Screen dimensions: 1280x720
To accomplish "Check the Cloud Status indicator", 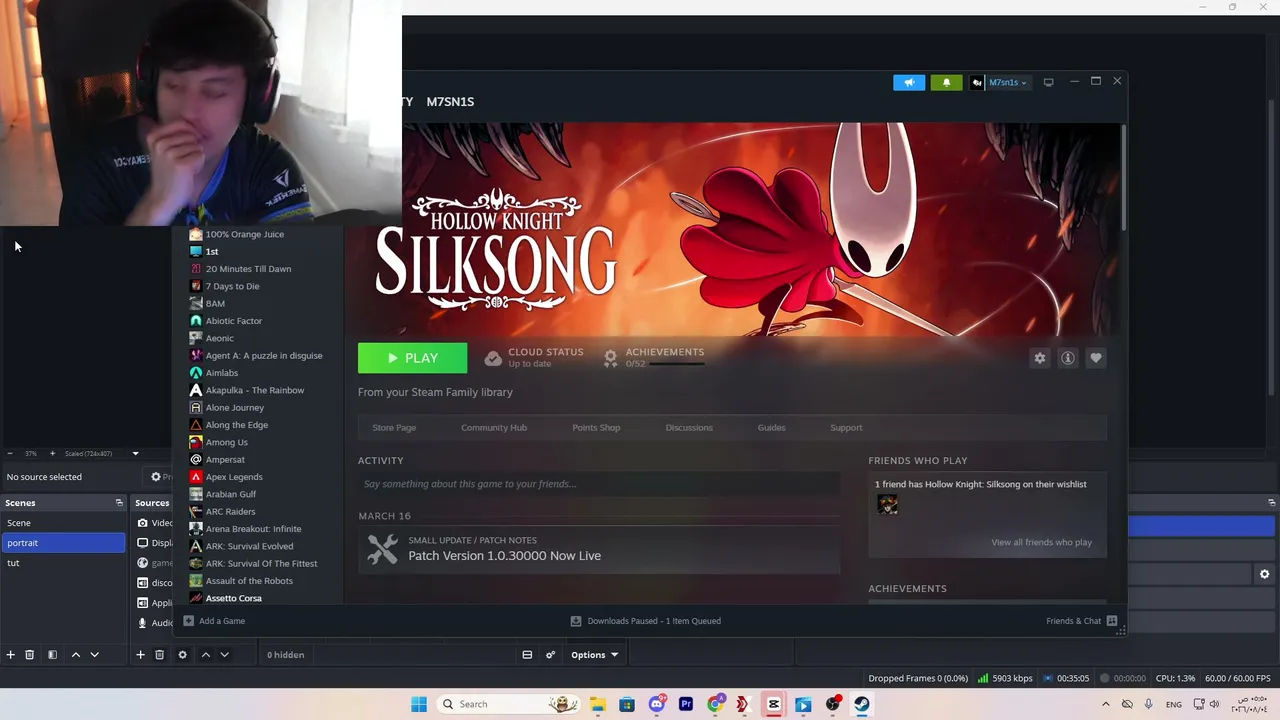I will tap(534, 357).
